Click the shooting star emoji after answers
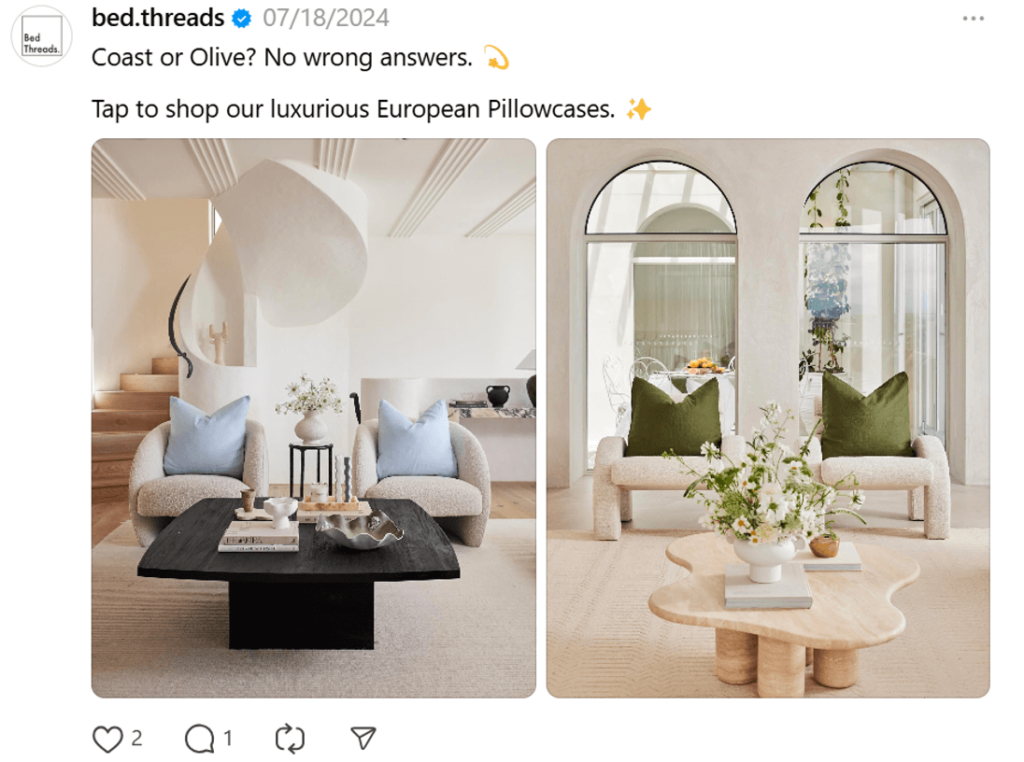This screenshot has height=762, width=1024. coord(496,57)
